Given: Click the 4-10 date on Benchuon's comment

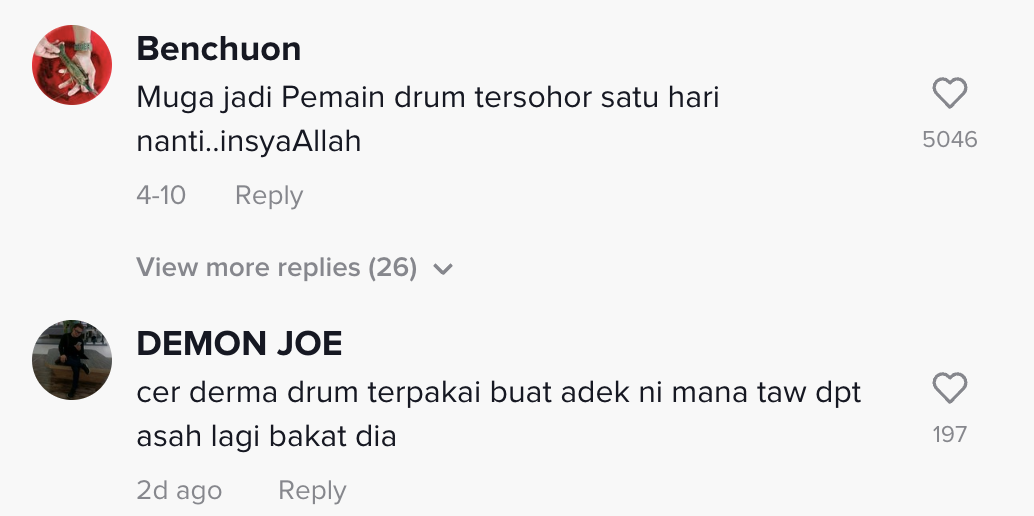Looking at the screenshot, I should [161, 195].
